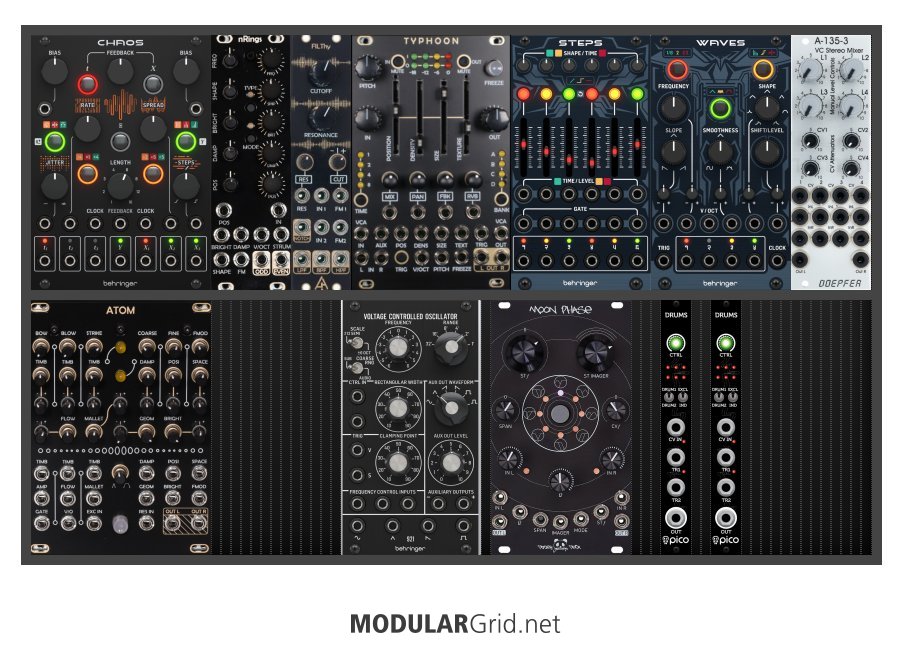Click the DOEPFER logo
This screenshot has height=645, width=912.
pos(839,283)
